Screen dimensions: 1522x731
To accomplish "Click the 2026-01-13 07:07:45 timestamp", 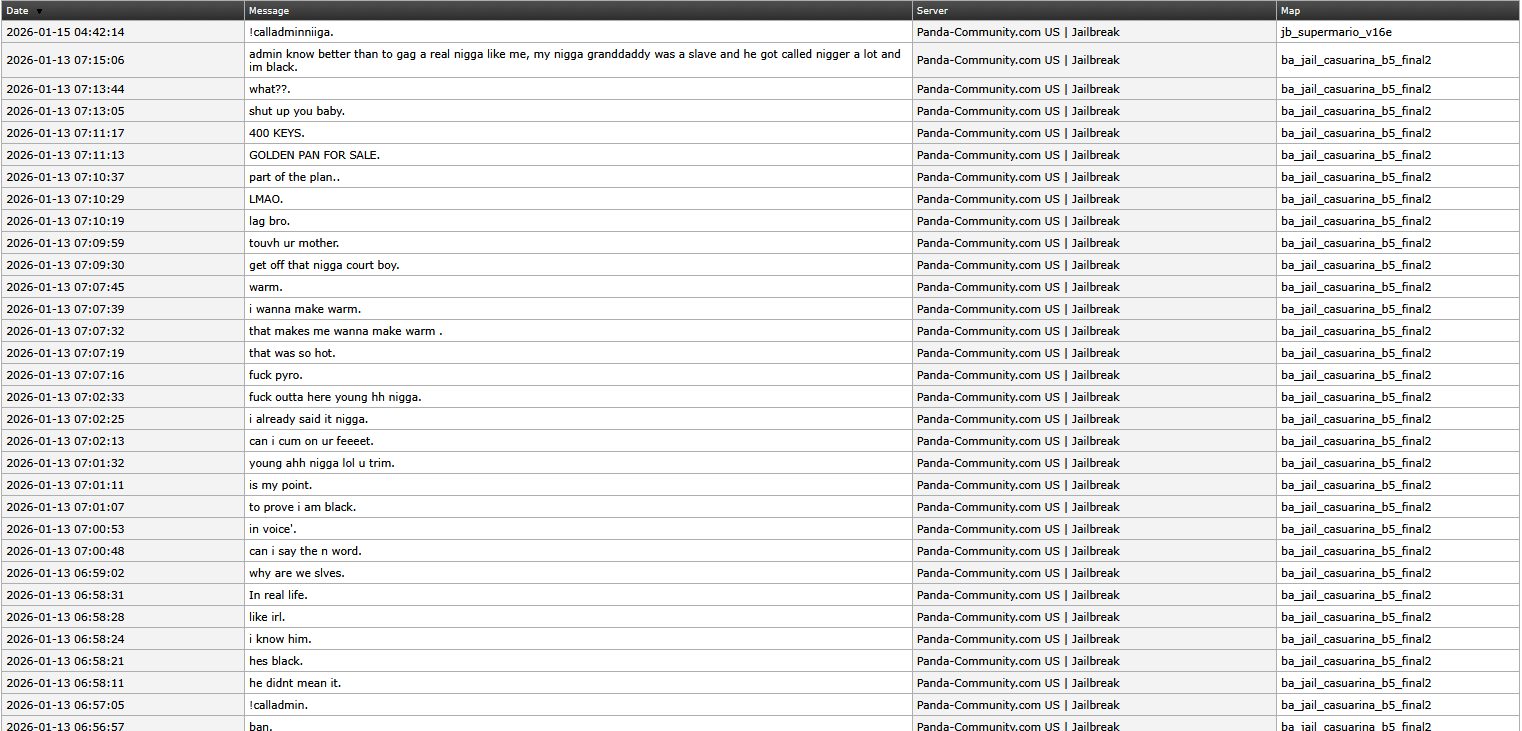I will pyautogui.click(x=65, y=287).
